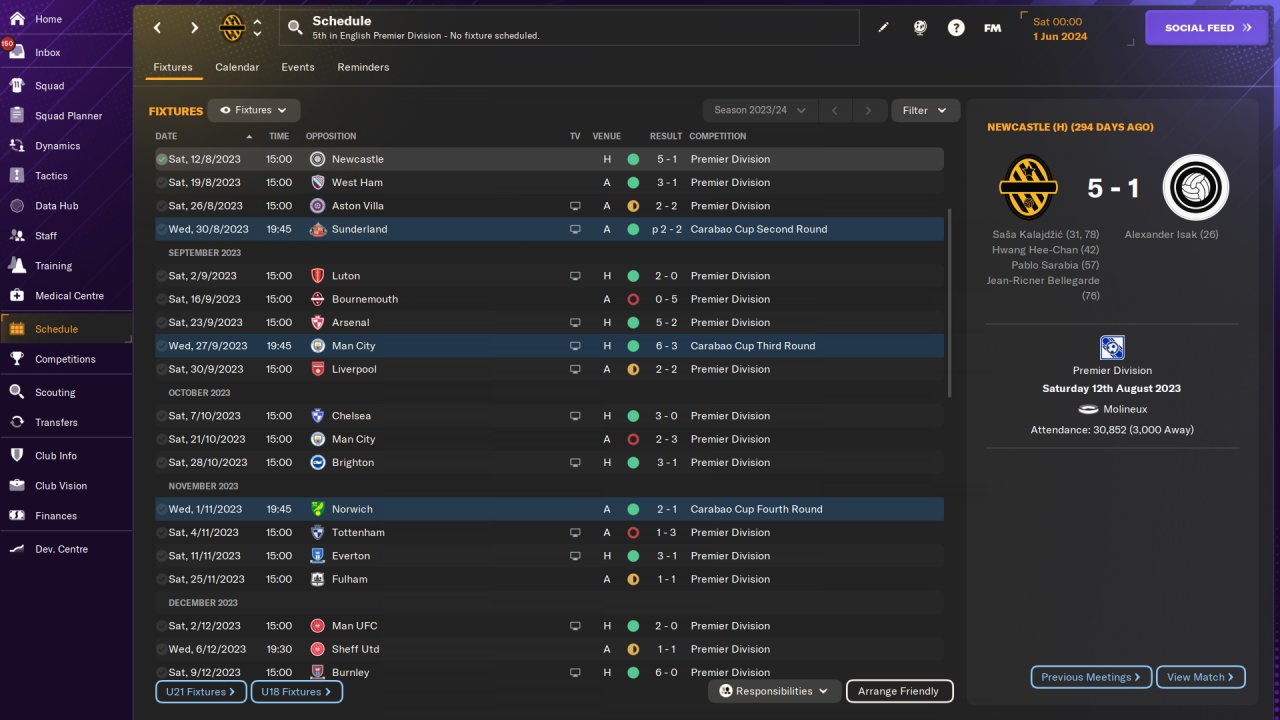Viewport: 1280px width, 720px height.
Task: Open the Social Feed button
Action: point(1206,28)
